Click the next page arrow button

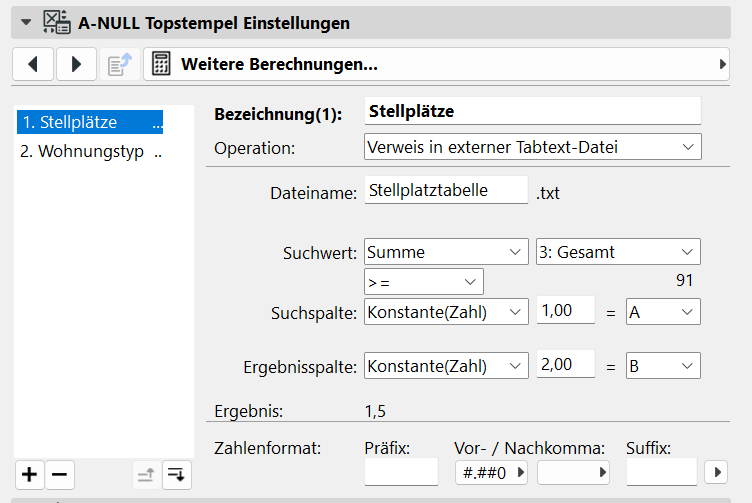click(x=76, y=65)
